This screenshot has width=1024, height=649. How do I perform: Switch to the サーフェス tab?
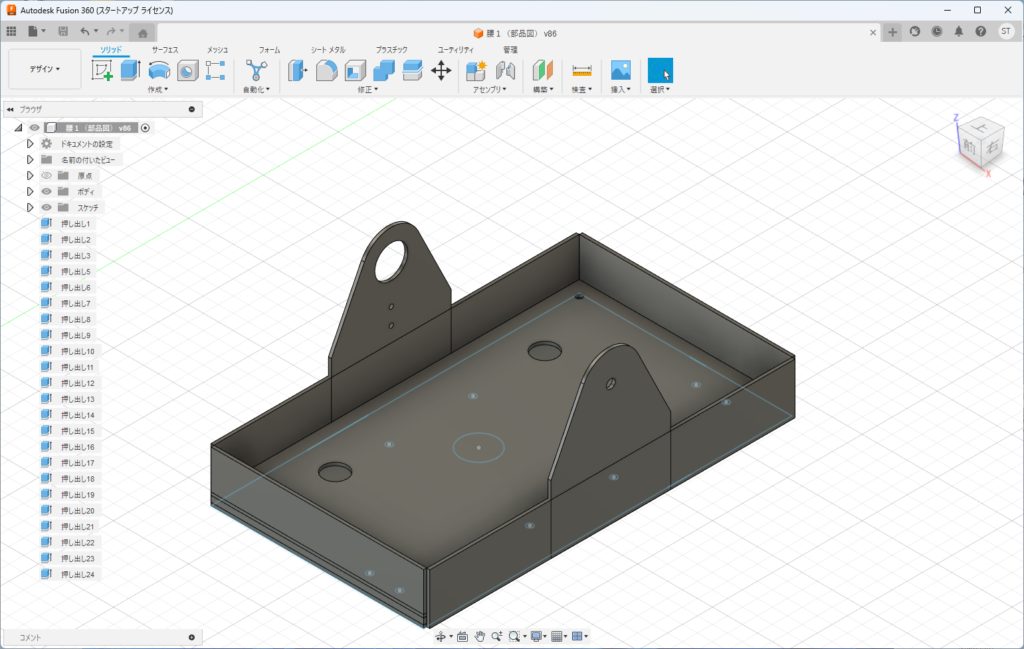click(x=165, y=50)
